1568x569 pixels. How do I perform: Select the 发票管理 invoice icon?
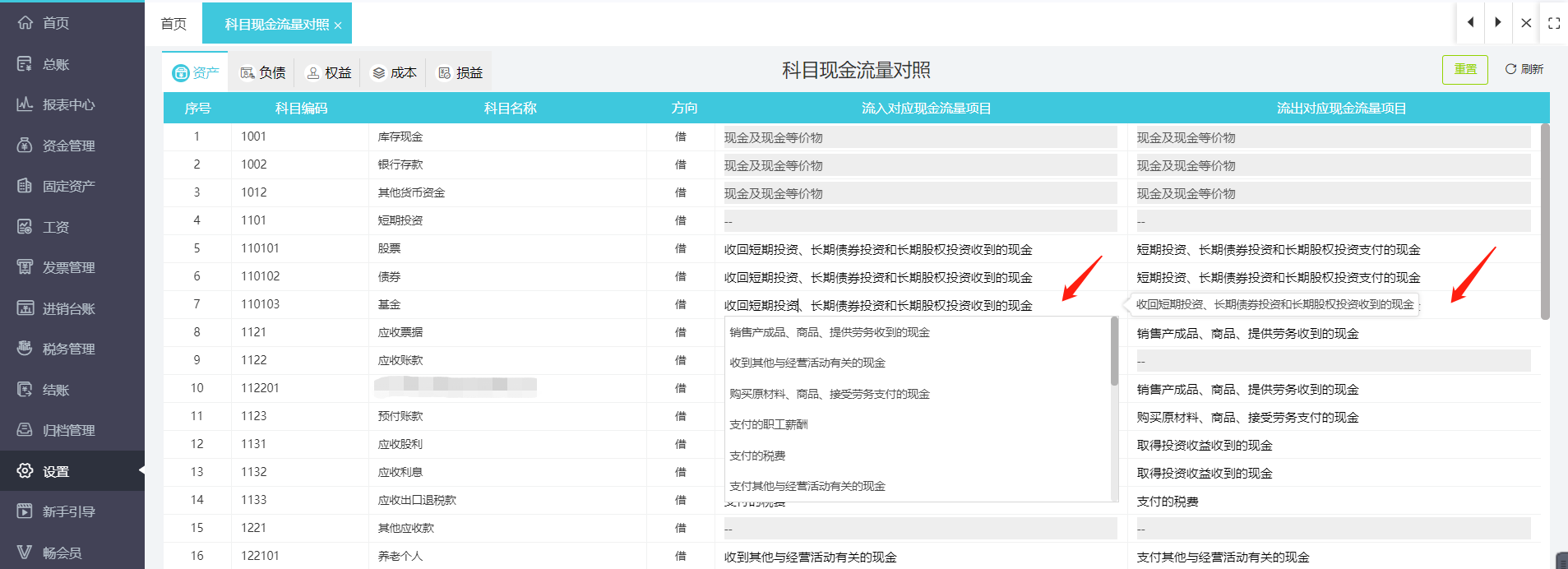click(x=25, y=267)
